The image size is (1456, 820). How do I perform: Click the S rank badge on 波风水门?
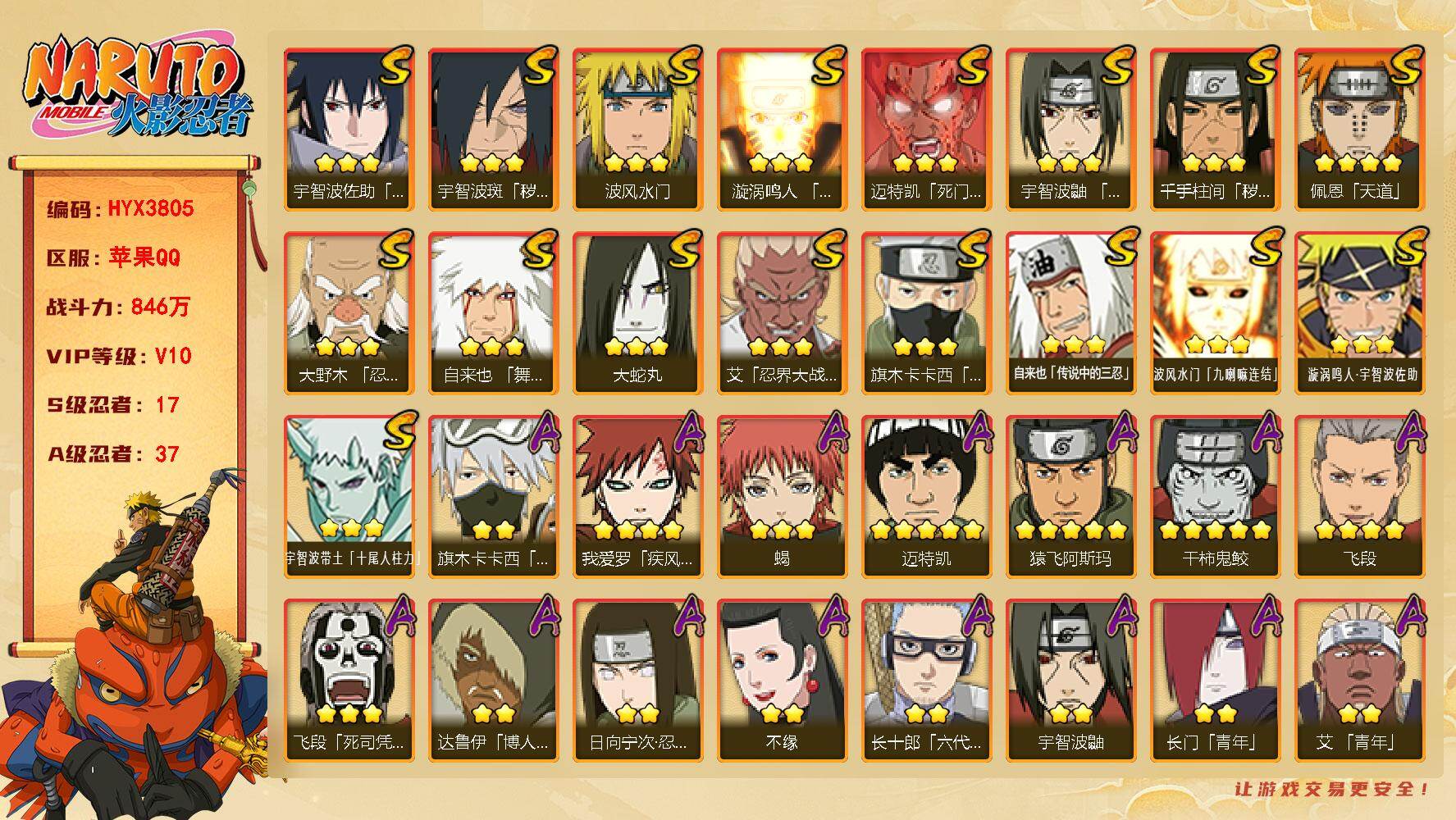(682, 66)
